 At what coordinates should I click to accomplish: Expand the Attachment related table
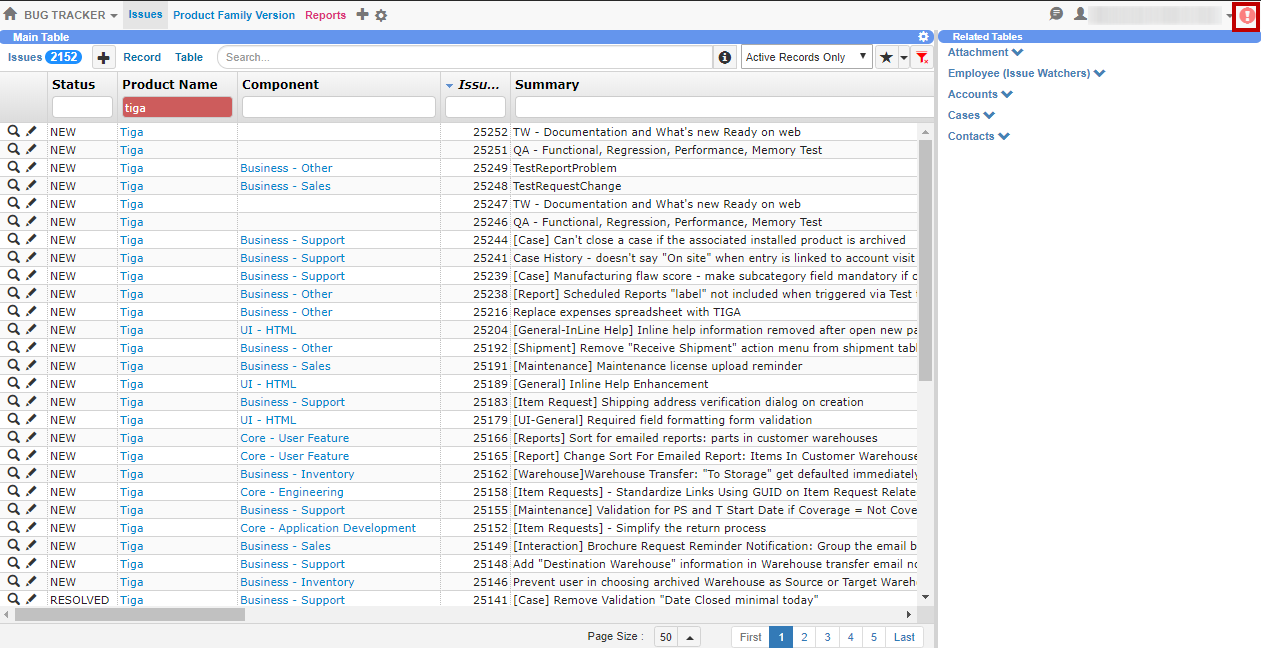985,52
